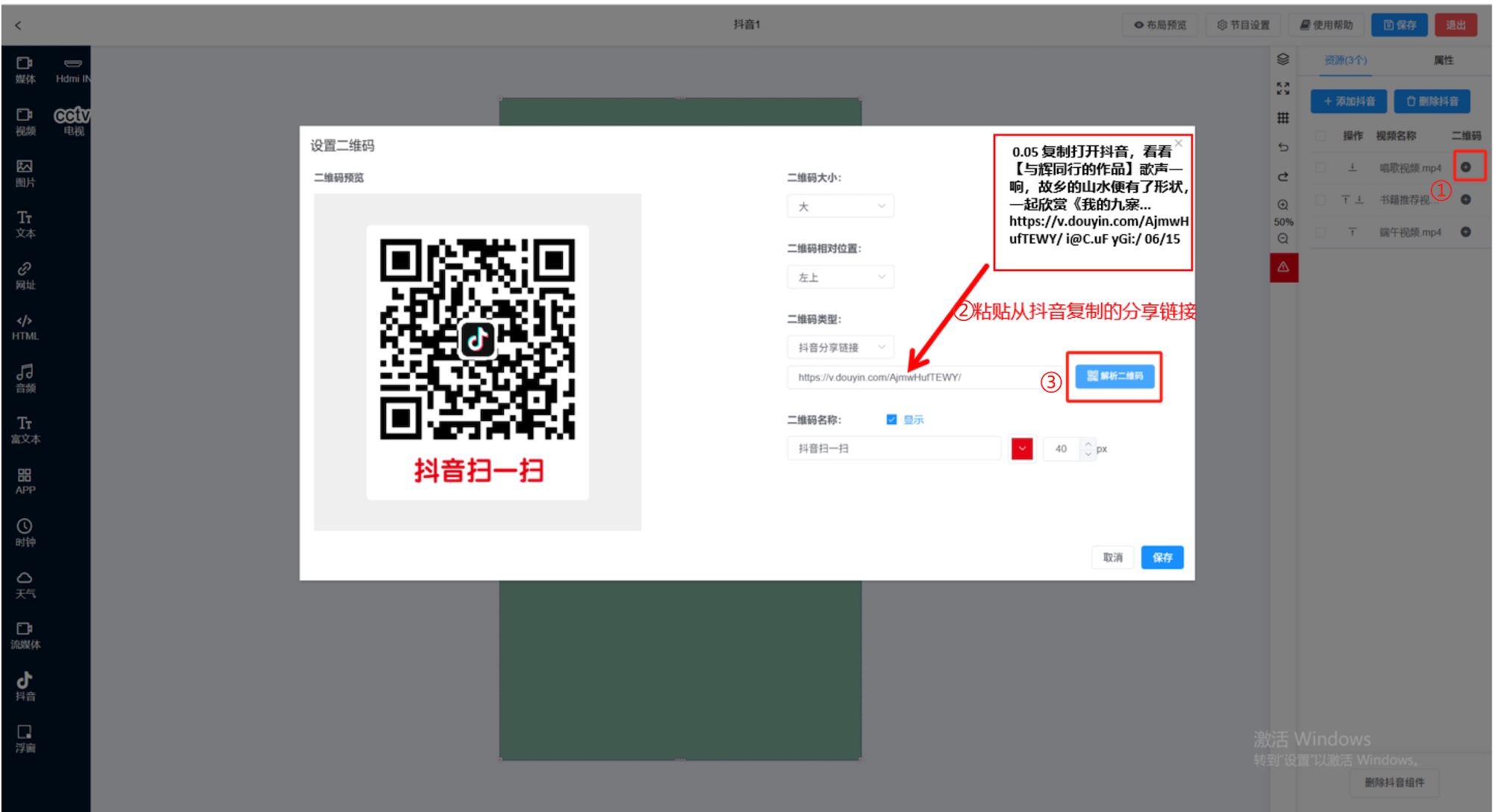The height and width of the screenshot is (812, 1493).
Task: Undo the last action
Action: click(1283, 147)
